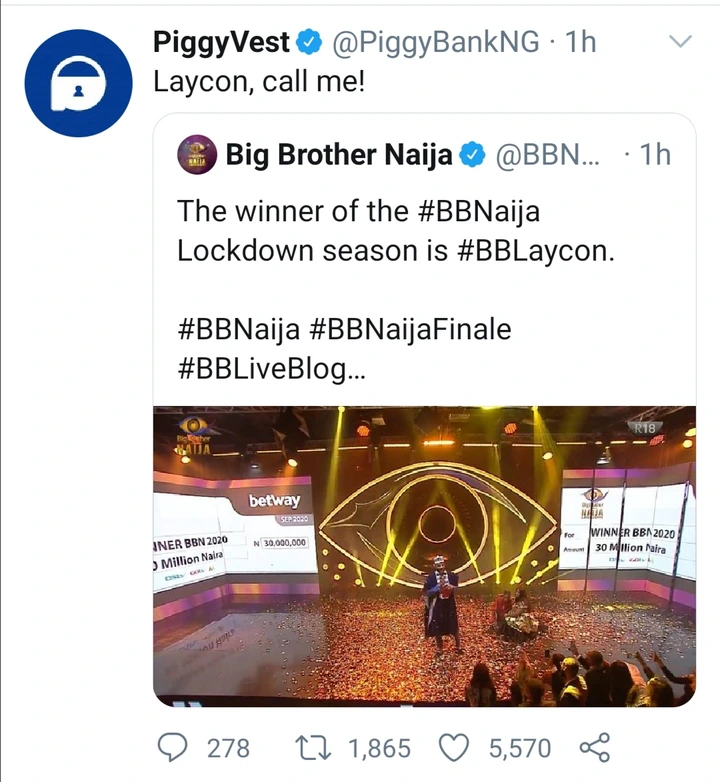The height and width of the screenshot is (782, 720).
Task: Click Big Brother Naija verified badge
Action: pyautogui.click(x=471, y=155)
